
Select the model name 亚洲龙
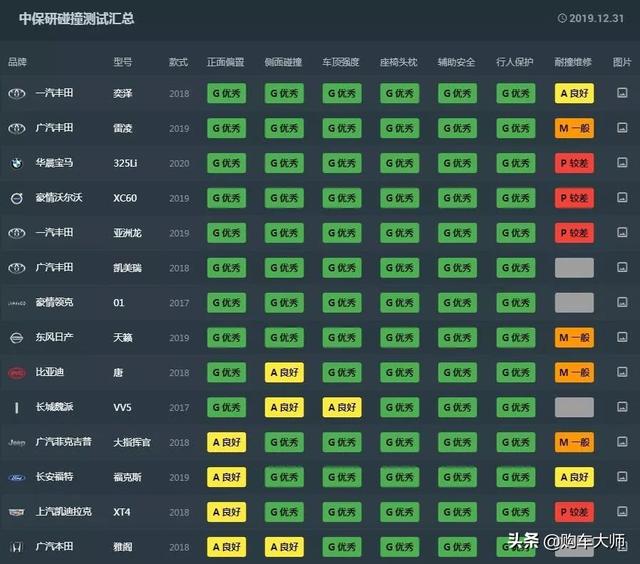point(127,233)
